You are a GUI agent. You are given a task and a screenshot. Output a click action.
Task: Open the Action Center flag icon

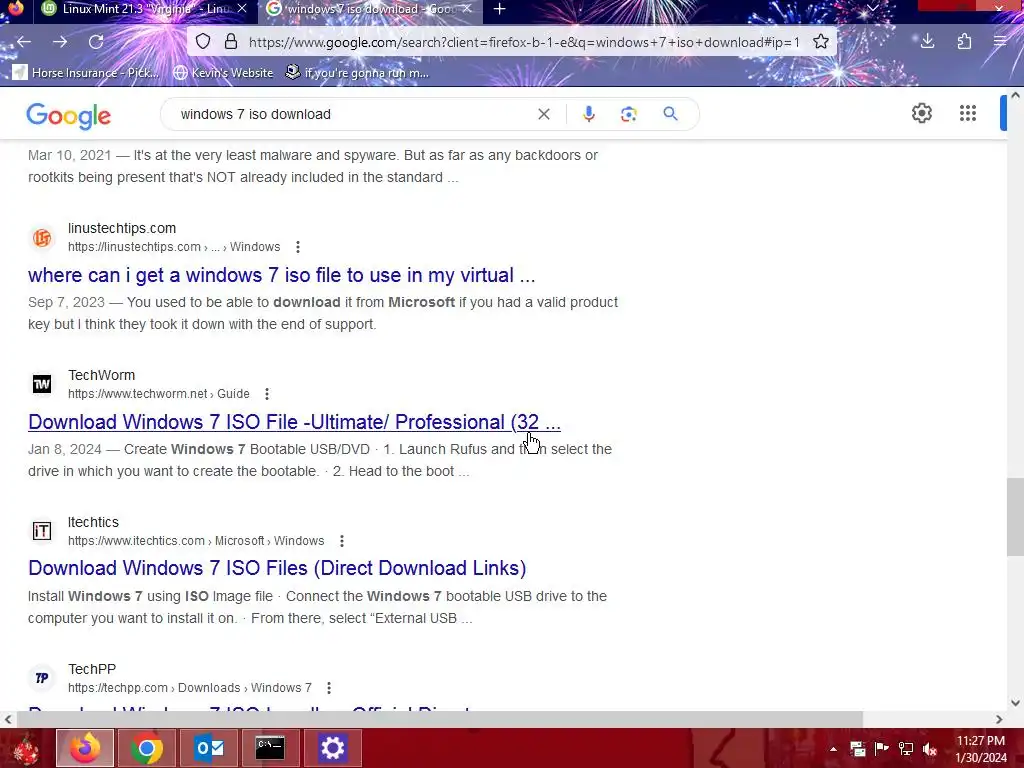tap(881, 748)
